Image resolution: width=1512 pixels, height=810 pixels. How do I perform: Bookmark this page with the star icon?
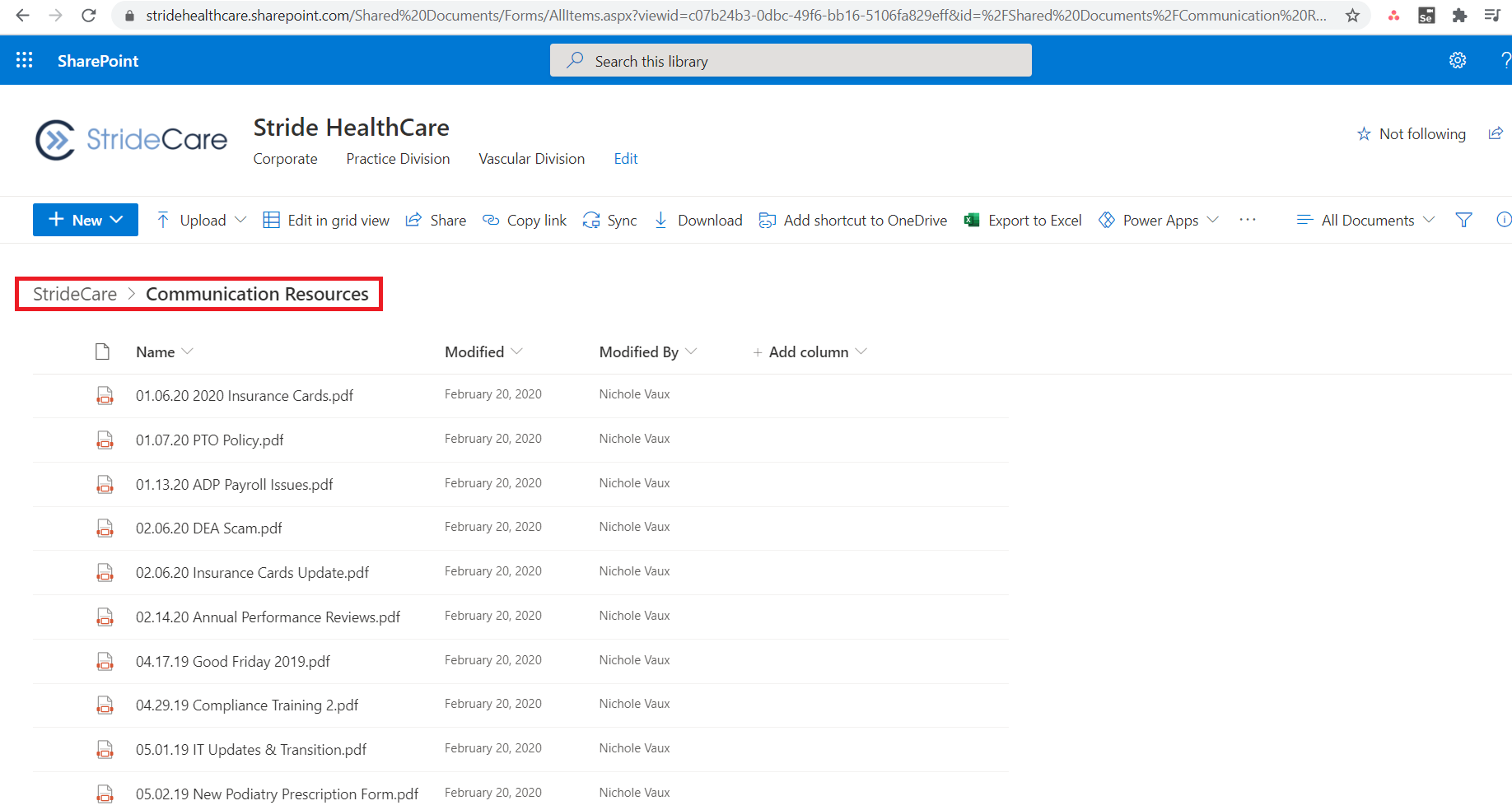click(1352, 15)
